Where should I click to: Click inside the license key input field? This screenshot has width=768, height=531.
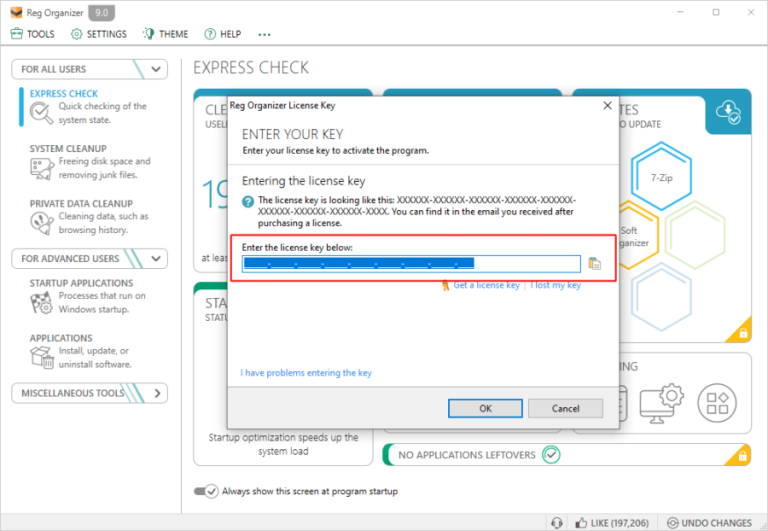click(411, 264)
